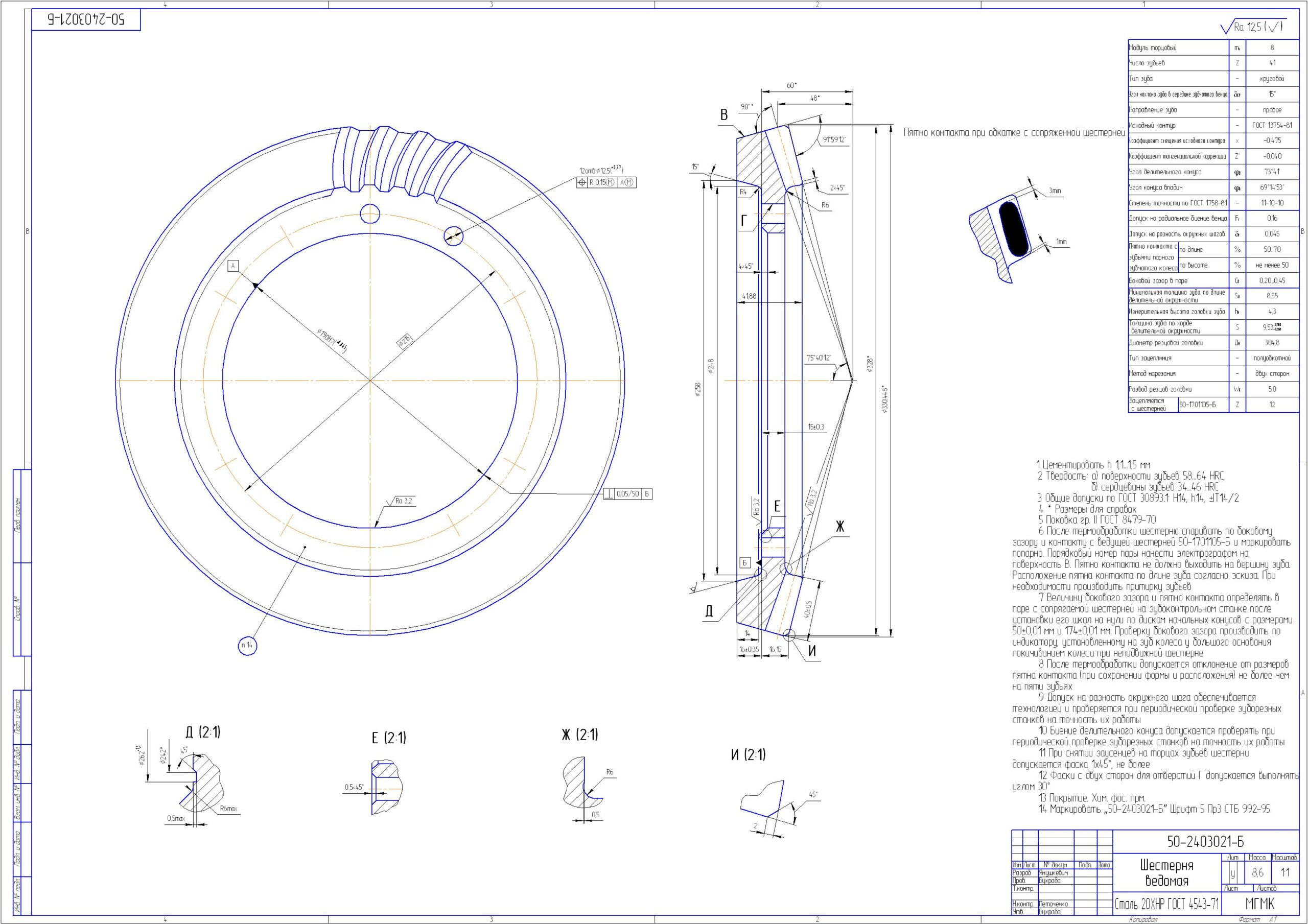Select the radial runout tolerance "0,16"
Viewport: 1308px width, 924px height.
click(x=1272, y=218)
